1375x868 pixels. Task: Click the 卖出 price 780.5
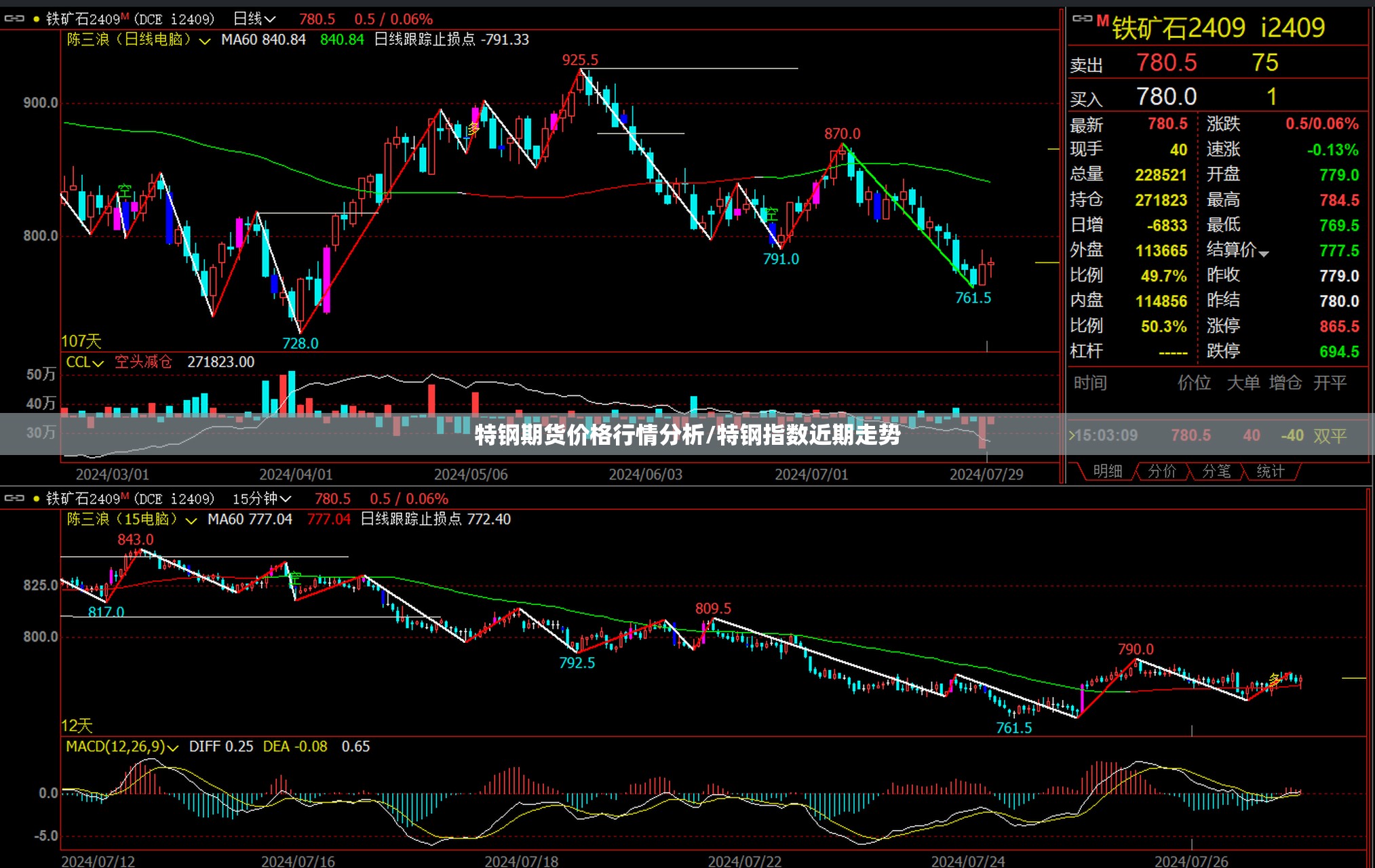(1167, 63)
